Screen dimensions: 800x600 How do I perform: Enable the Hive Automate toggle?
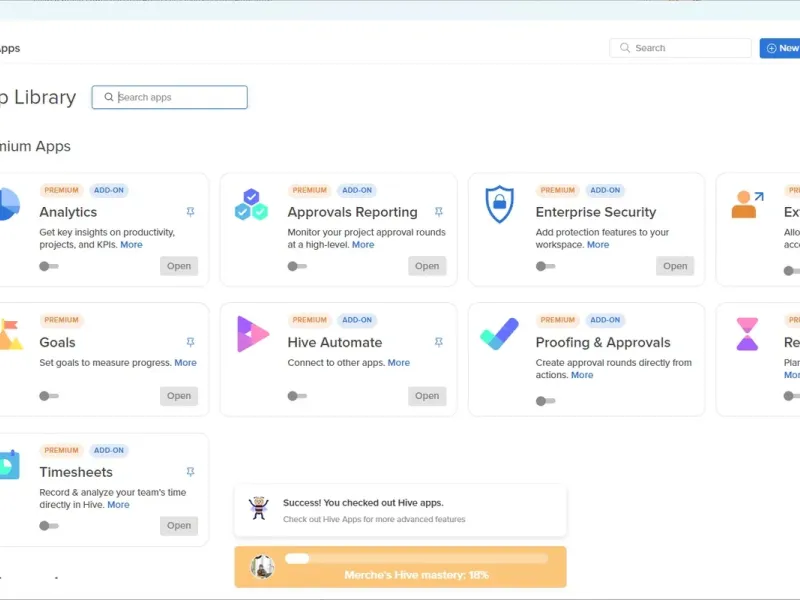[297, 396]
